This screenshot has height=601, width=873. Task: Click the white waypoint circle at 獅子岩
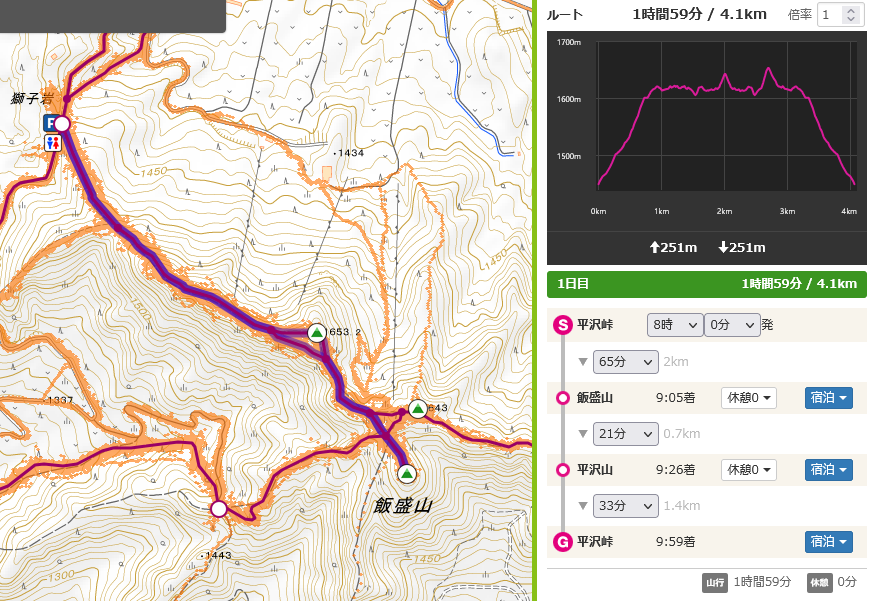(62, 124)
